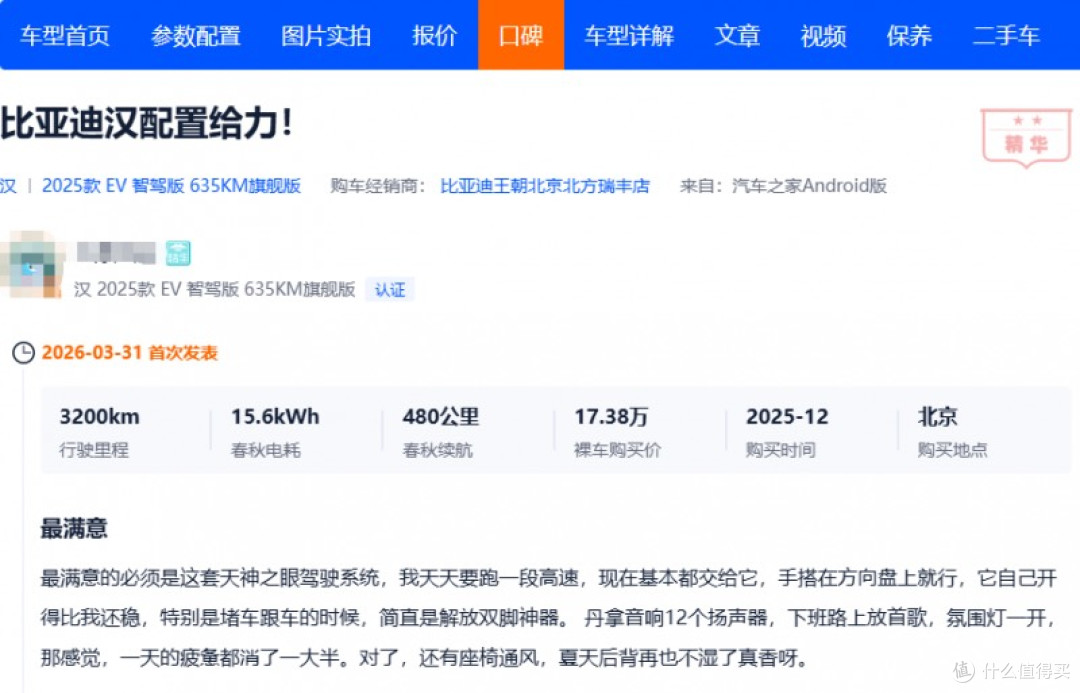The width and height of the screenshot is (1080, 693).
Task: Switch to the 文章 tab
Action: 737,35
